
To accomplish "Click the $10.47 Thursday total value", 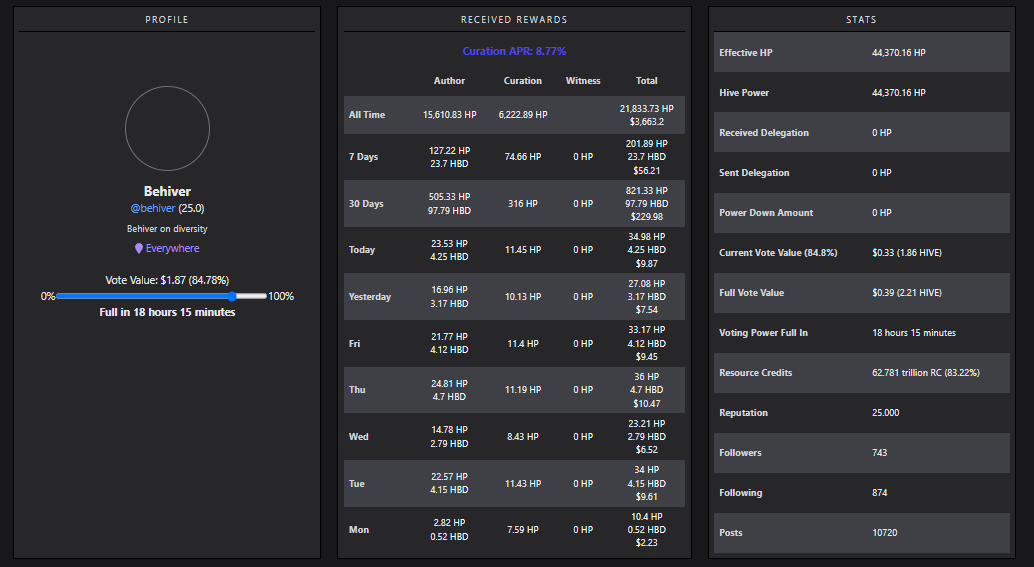I will click(x=646, y=403).
